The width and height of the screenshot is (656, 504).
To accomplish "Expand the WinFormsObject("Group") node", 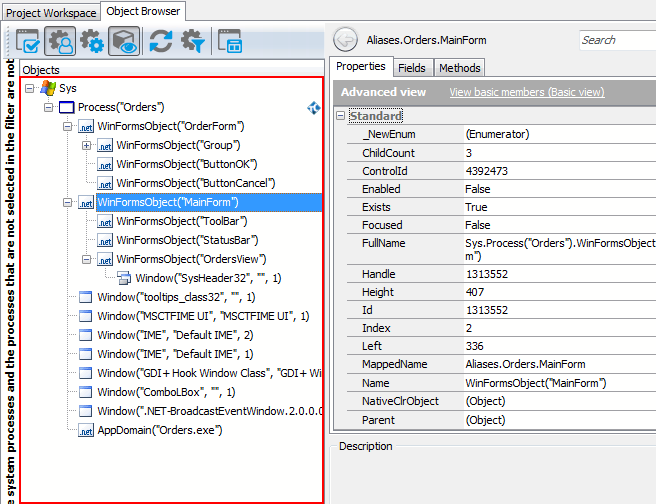I will coord(86,145).
